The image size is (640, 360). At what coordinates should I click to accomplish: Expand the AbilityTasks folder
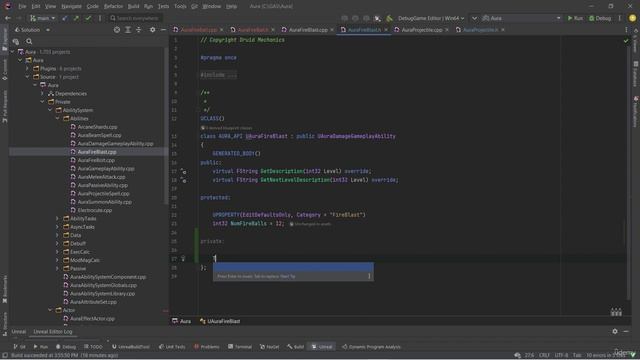(x=57, y=218)
